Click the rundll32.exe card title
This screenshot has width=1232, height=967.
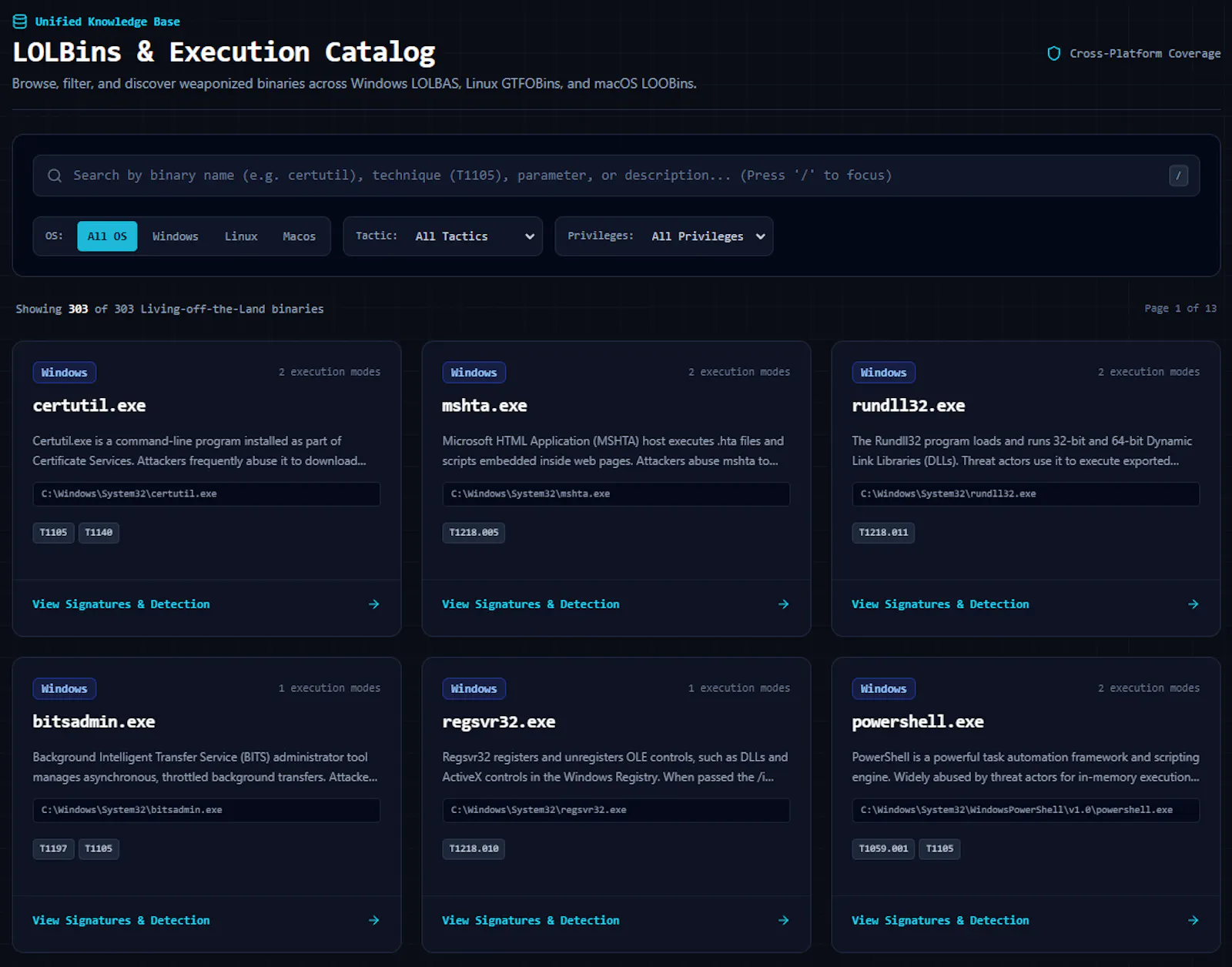click(x=909, y=406)
